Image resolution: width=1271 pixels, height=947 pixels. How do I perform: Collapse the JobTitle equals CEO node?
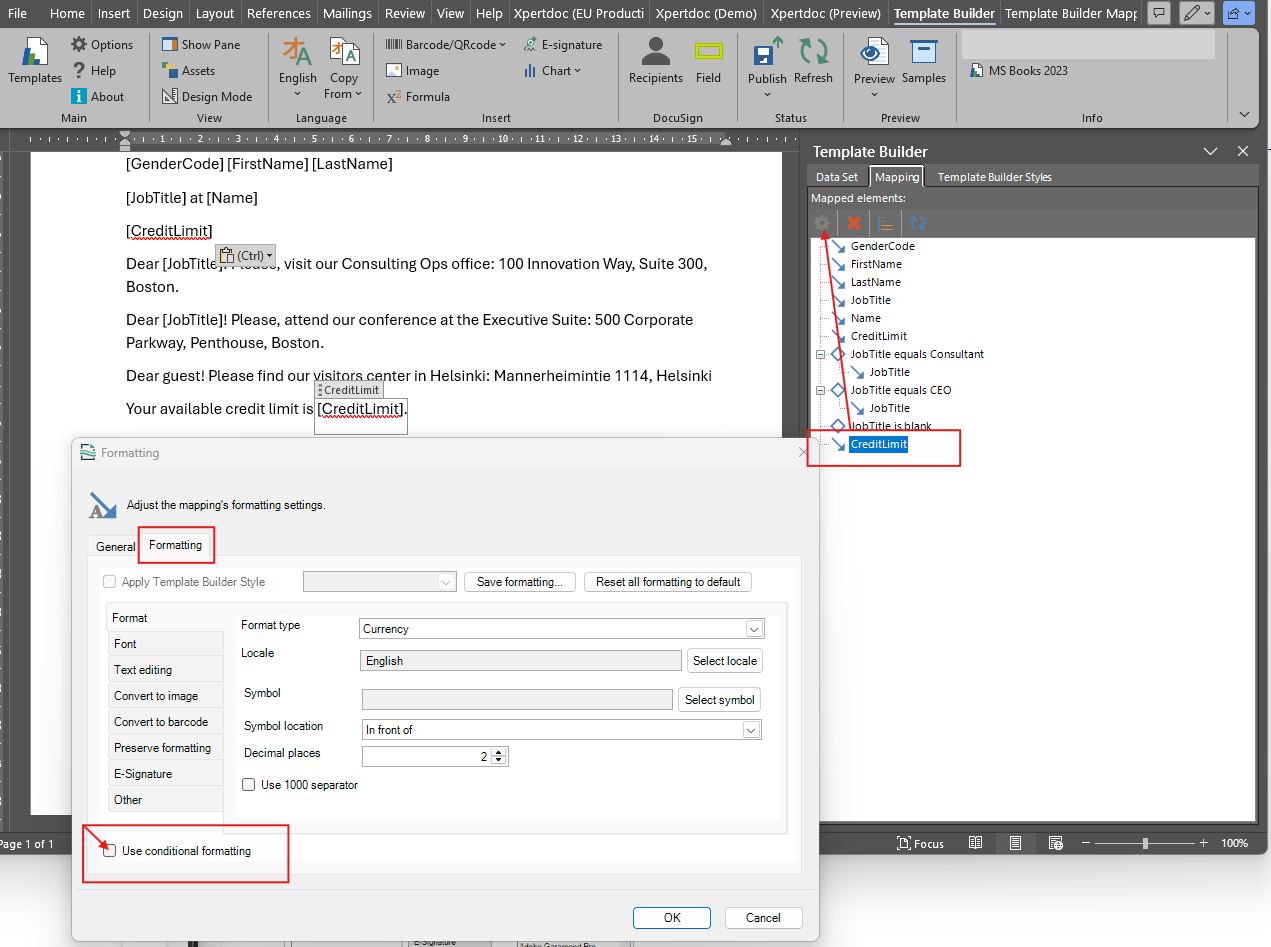[821, 390]
